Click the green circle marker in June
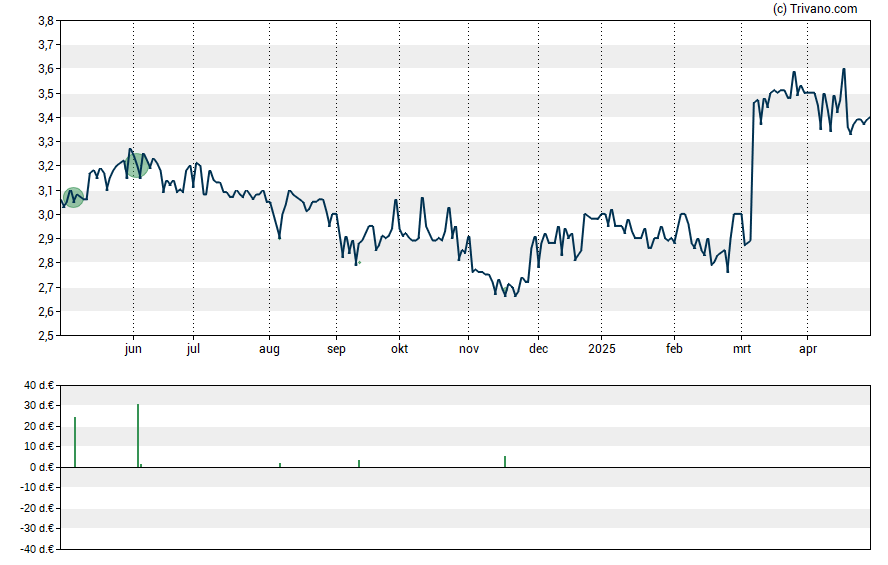 coord(136,165)
